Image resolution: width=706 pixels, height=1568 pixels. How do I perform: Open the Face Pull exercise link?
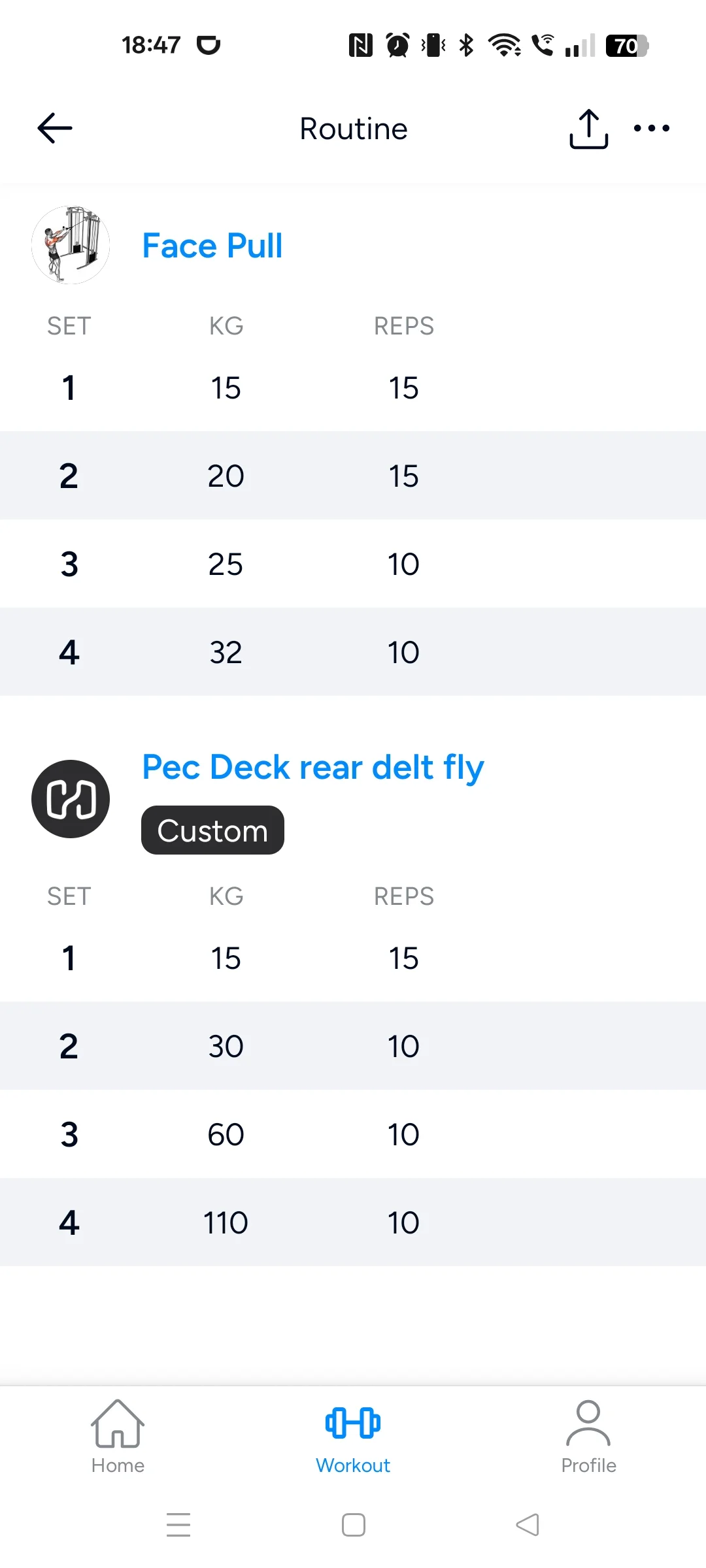(212, 246)
